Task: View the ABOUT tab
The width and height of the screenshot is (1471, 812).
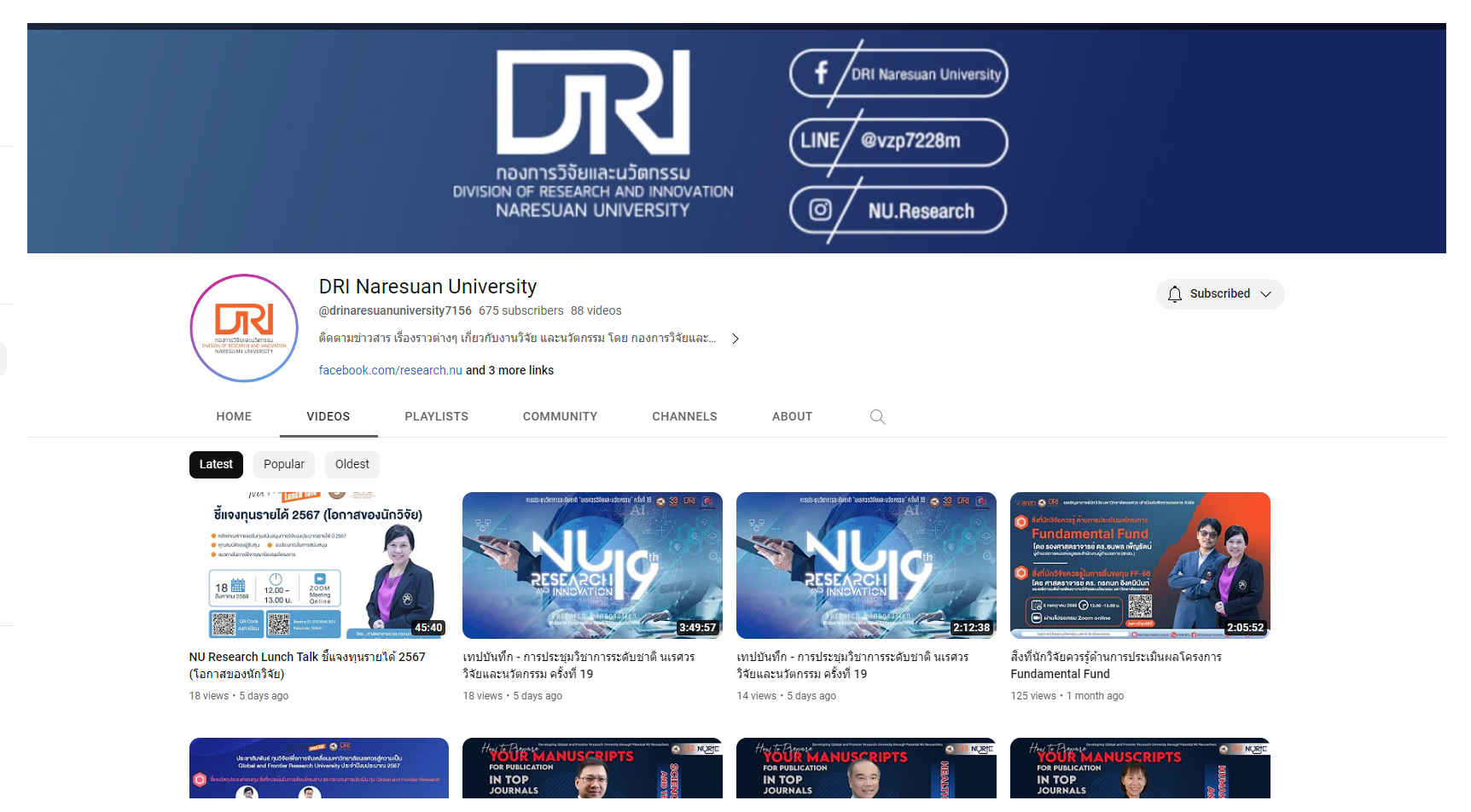Action: (793, 416)
